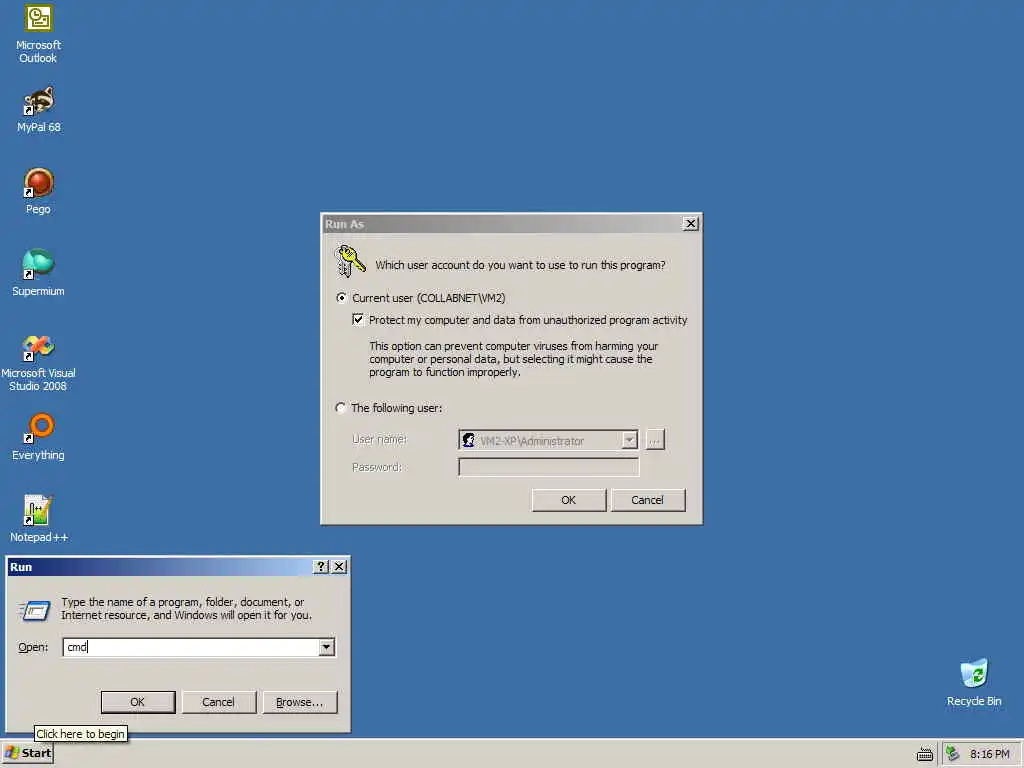Close the Run As dialog
Image resolution: width=1024 pixels, height=768 pixels.
(691, 224)
